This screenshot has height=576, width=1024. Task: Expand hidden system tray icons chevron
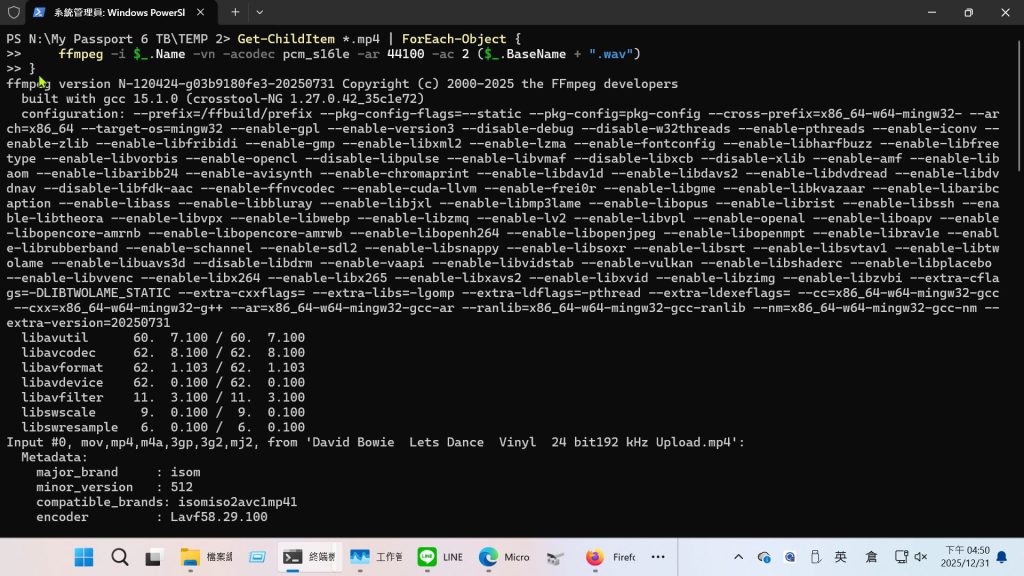pyautogui.click(x=738, y=557)
